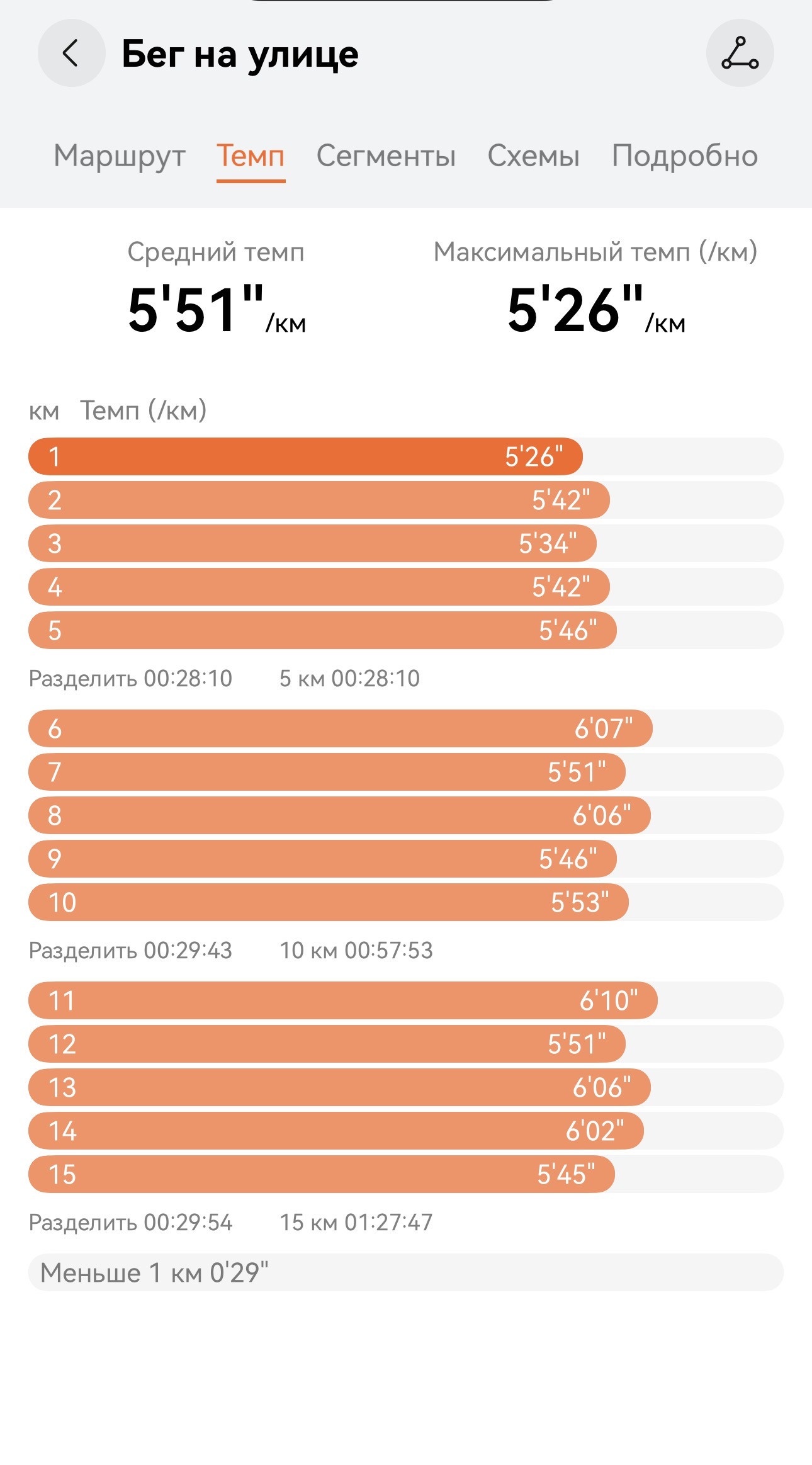Open the Сегменты tab
The width and height of the screenshot is (812, 1465).
tap(386, 156)
